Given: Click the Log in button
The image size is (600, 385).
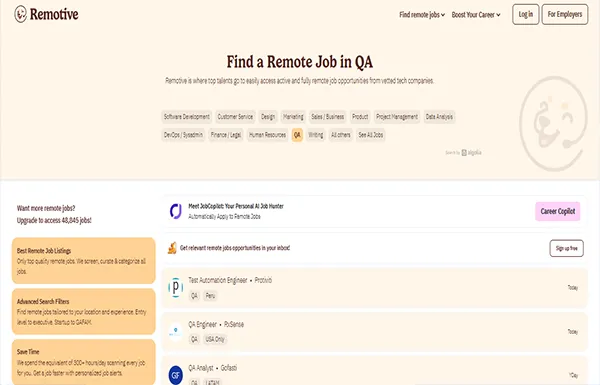Looking at the screenshot, I should 526,15.
